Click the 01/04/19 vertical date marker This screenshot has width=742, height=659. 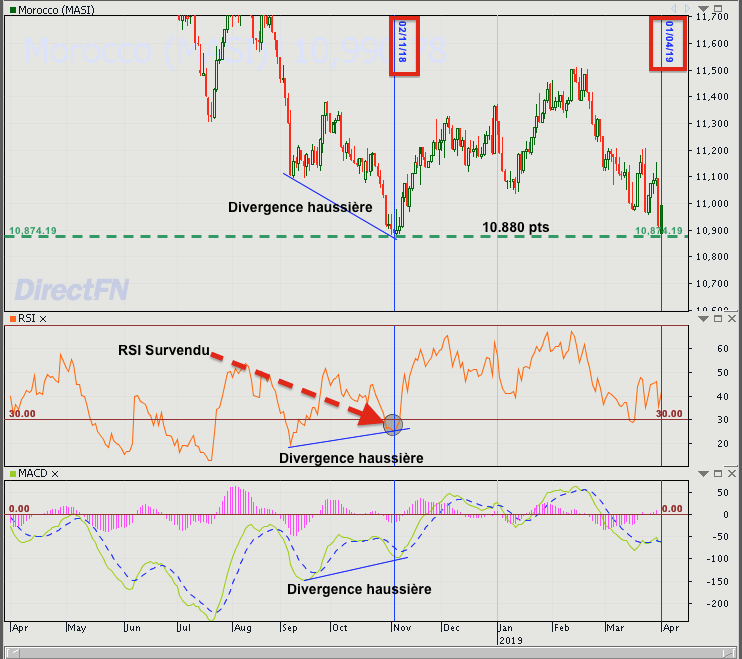tap(667, 43)
